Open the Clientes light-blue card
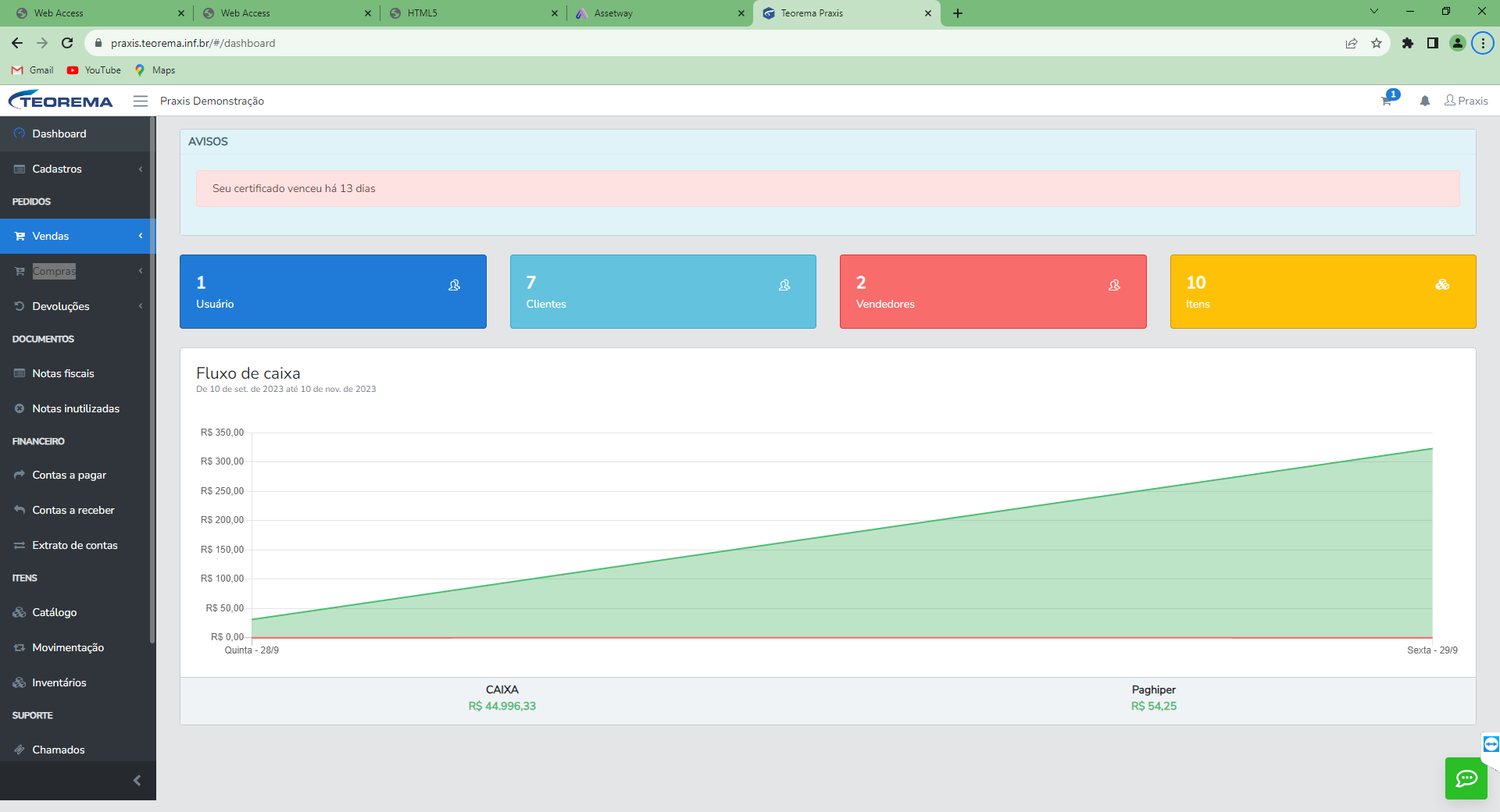The height and width of the screenshot is (812, 1500). (x=663, y=291)
